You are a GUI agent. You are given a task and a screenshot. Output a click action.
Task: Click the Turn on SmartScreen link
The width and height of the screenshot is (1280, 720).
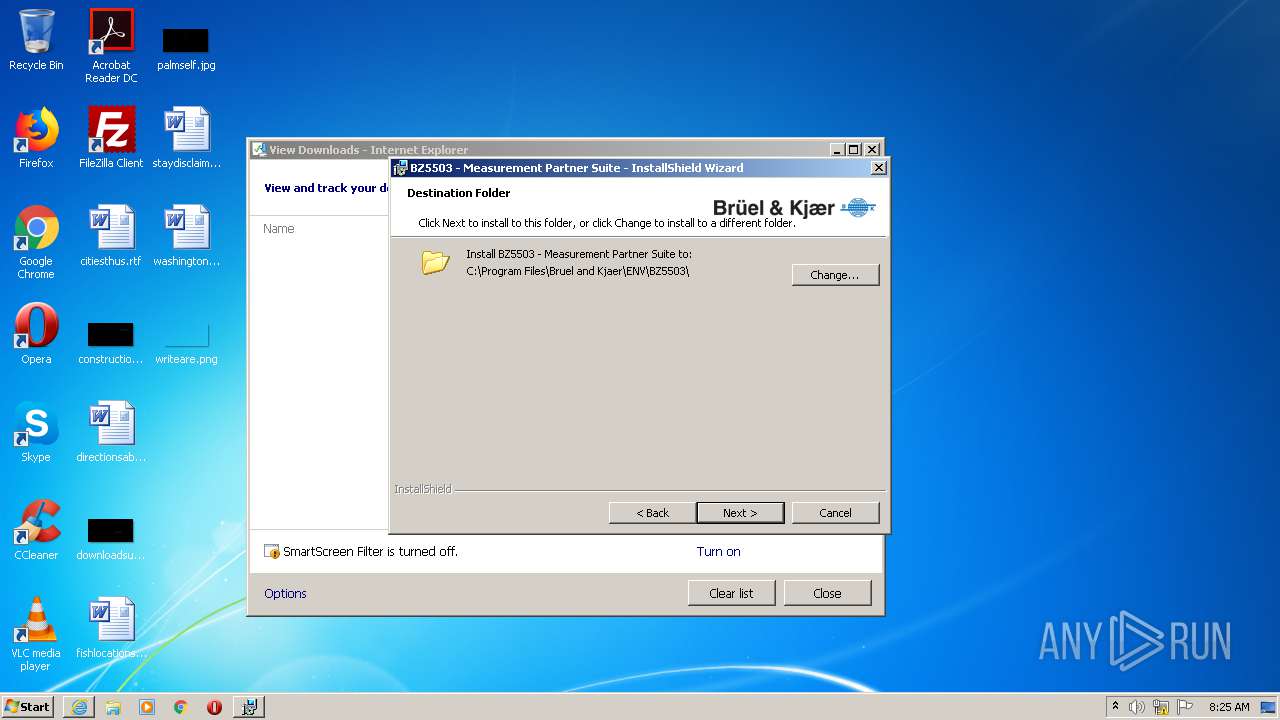click(718, 552)
